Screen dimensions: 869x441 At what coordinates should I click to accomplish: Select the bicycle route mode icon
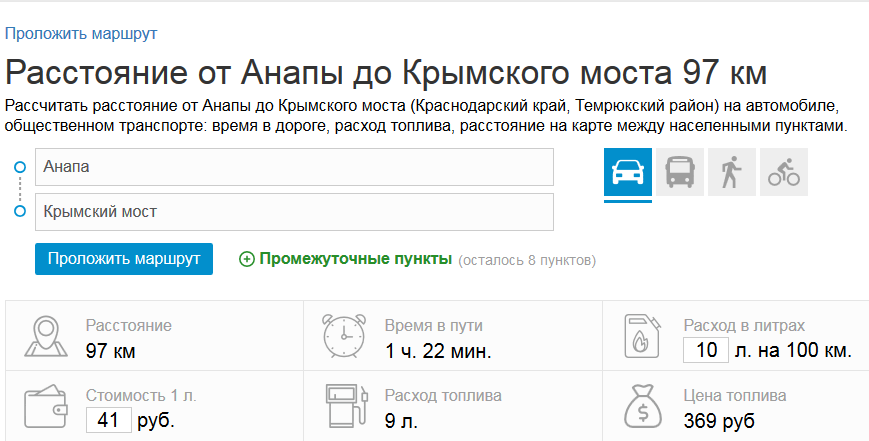click(784, 172)
